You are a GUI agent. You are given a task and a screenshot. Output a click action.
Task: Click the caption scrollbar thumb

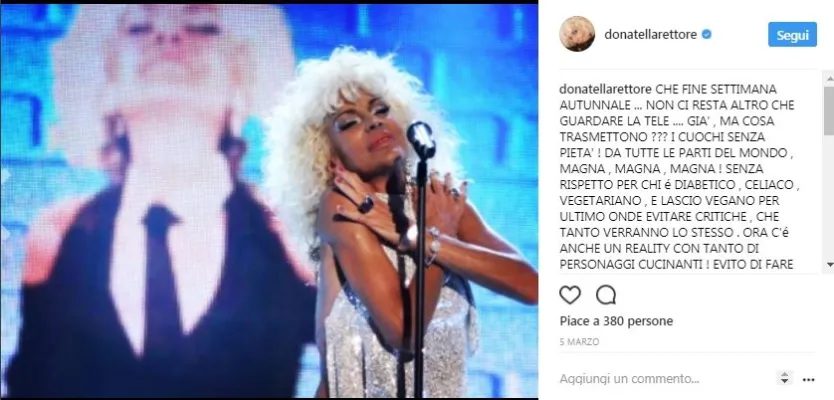click(829, 109)
